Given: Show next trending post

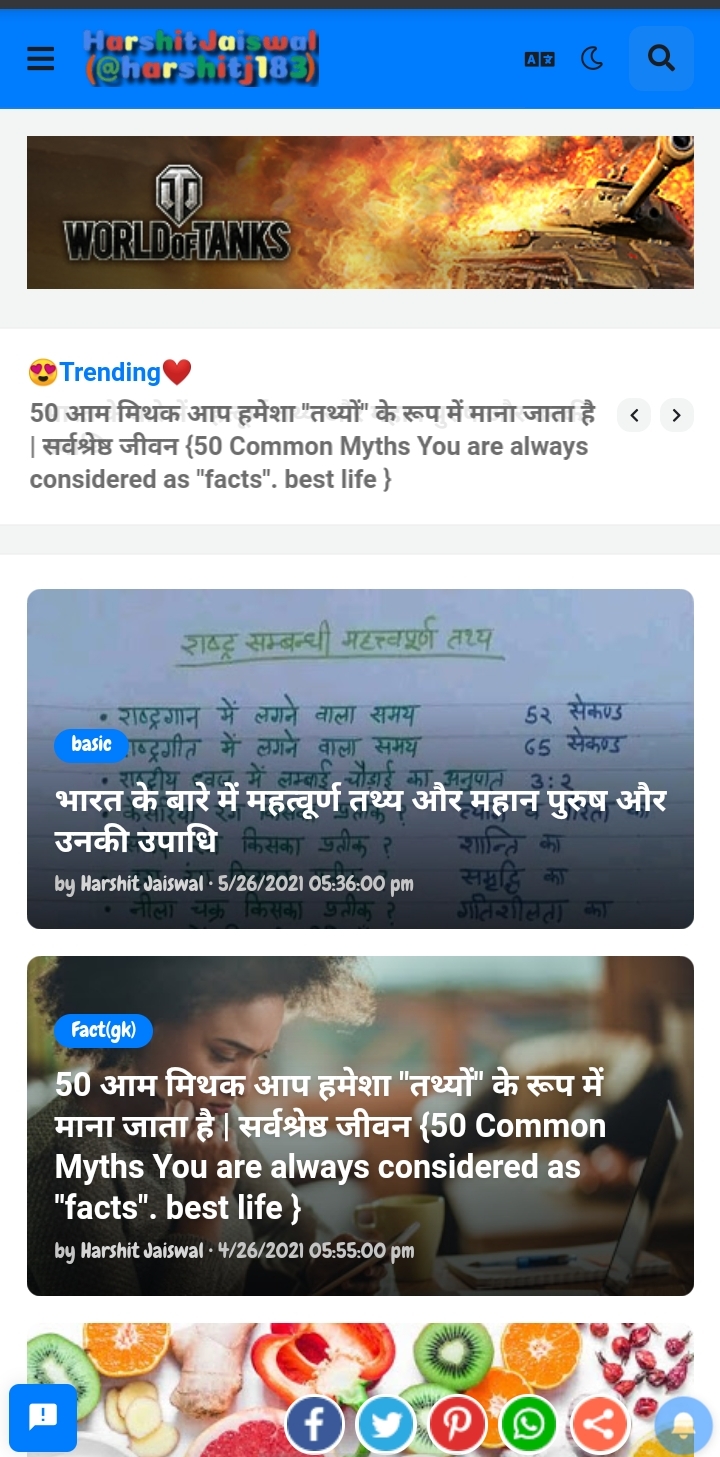Looking at the screenshot, I should pyautogui.click(x=677, y=414).
